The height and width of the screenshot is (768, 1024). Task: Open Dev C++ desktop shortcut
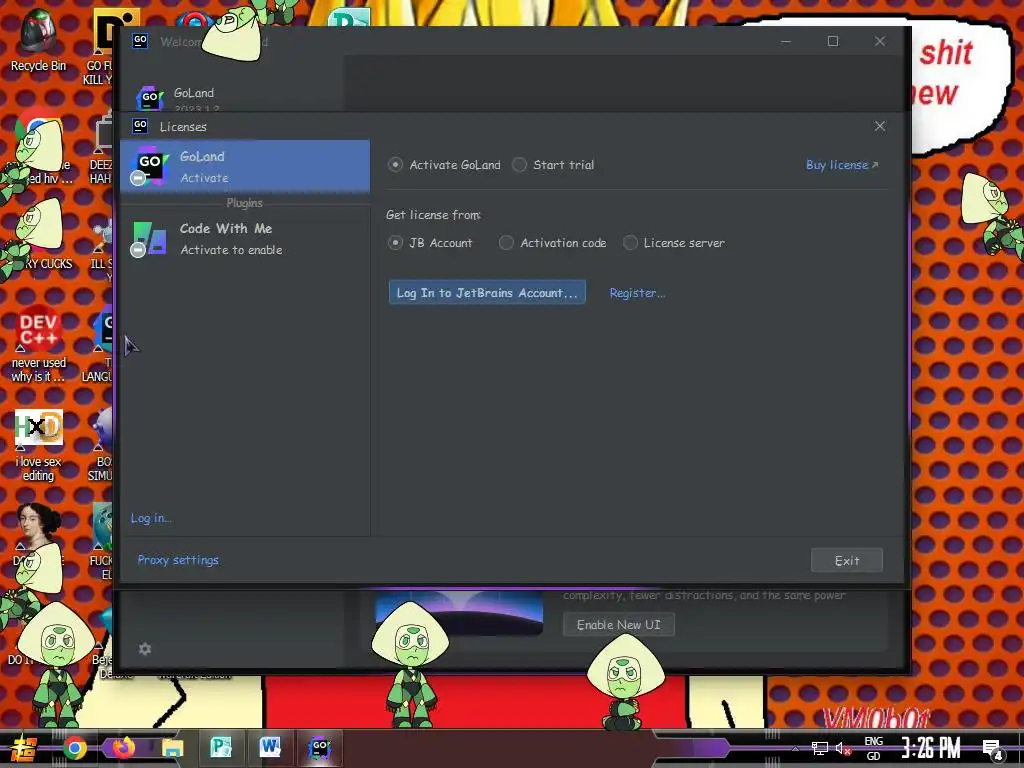39,343
